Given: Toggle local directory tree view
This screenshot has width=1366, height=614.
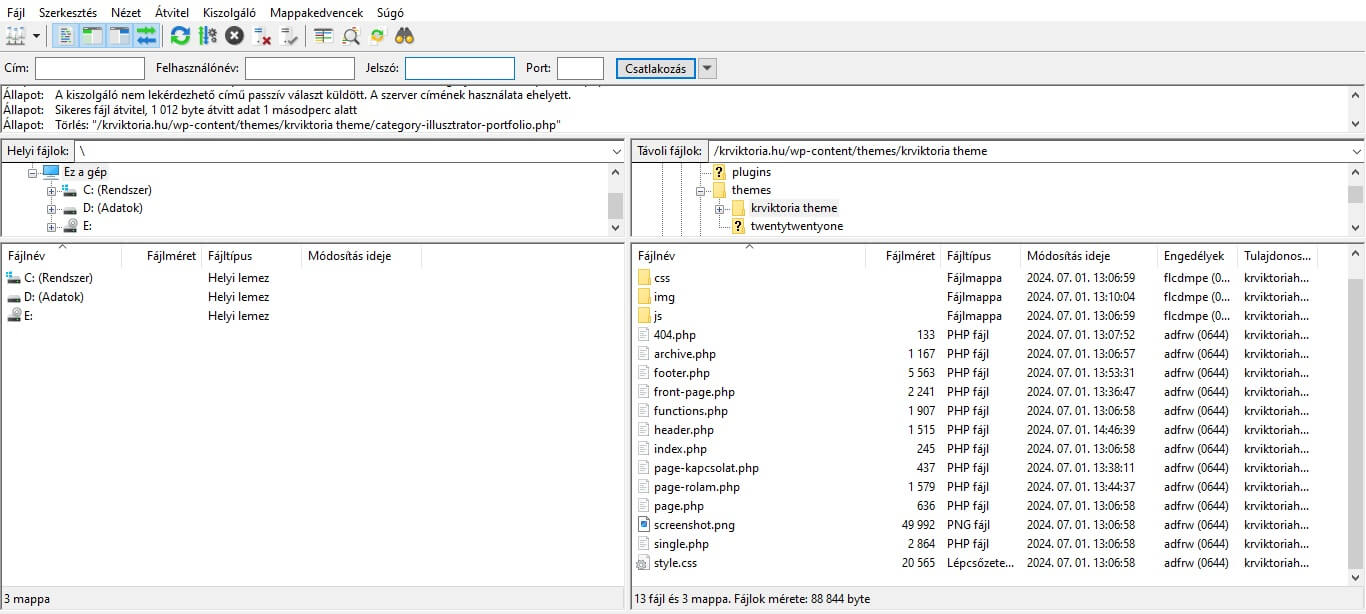Looking at the screenshot, I should click(x=92, y=36).
